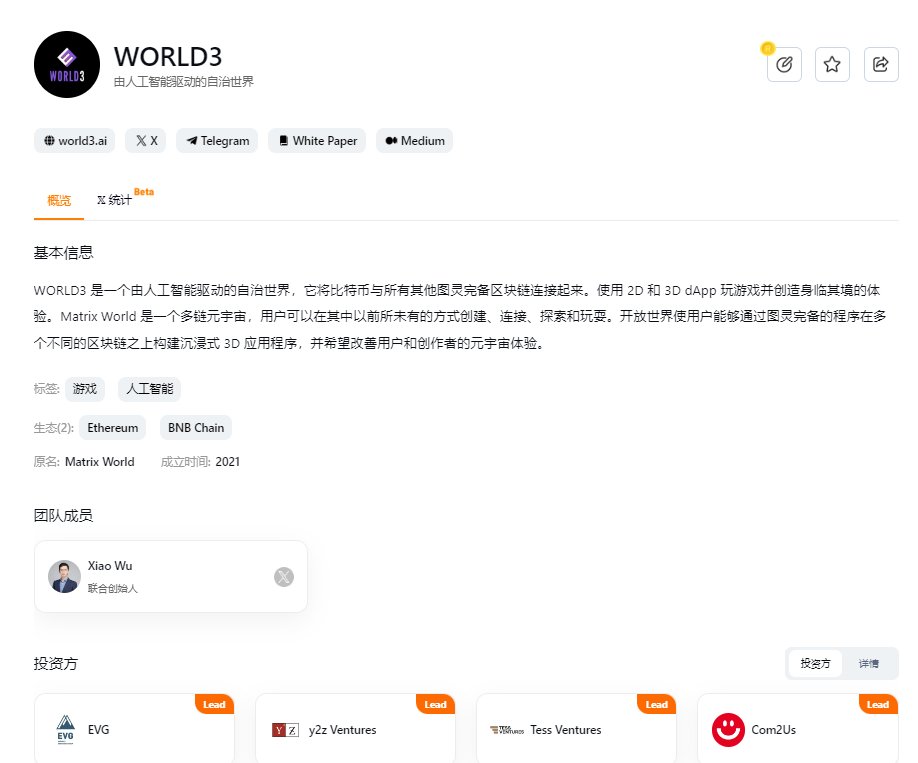Click the 由人工智能驱动的自治世界 tagline

[x=184, y=81]
